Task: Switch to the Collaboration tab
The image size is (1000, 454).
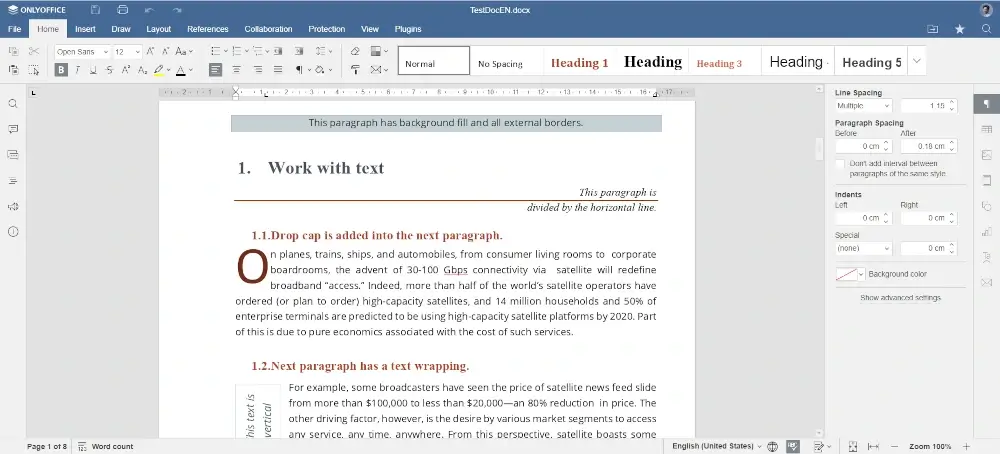Action: [x=268, y=29]
